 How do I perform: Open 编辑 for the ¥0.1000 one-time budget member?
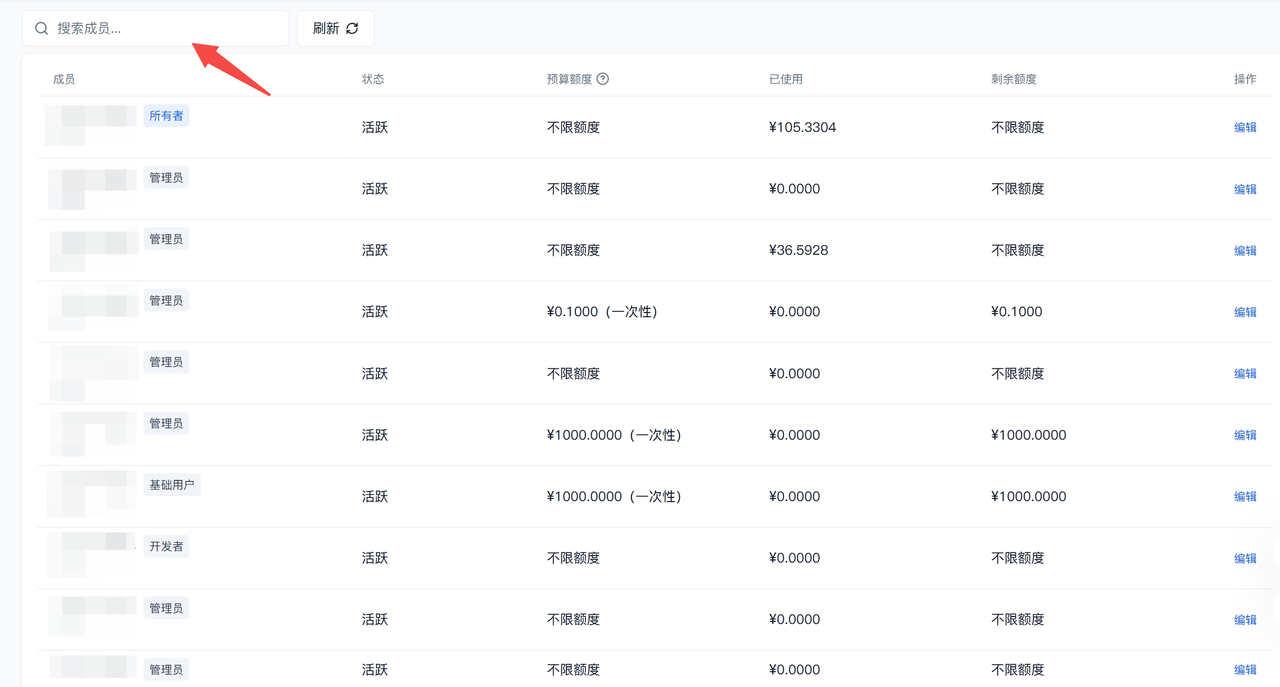pyautogui.click(x=1245, y=312)
